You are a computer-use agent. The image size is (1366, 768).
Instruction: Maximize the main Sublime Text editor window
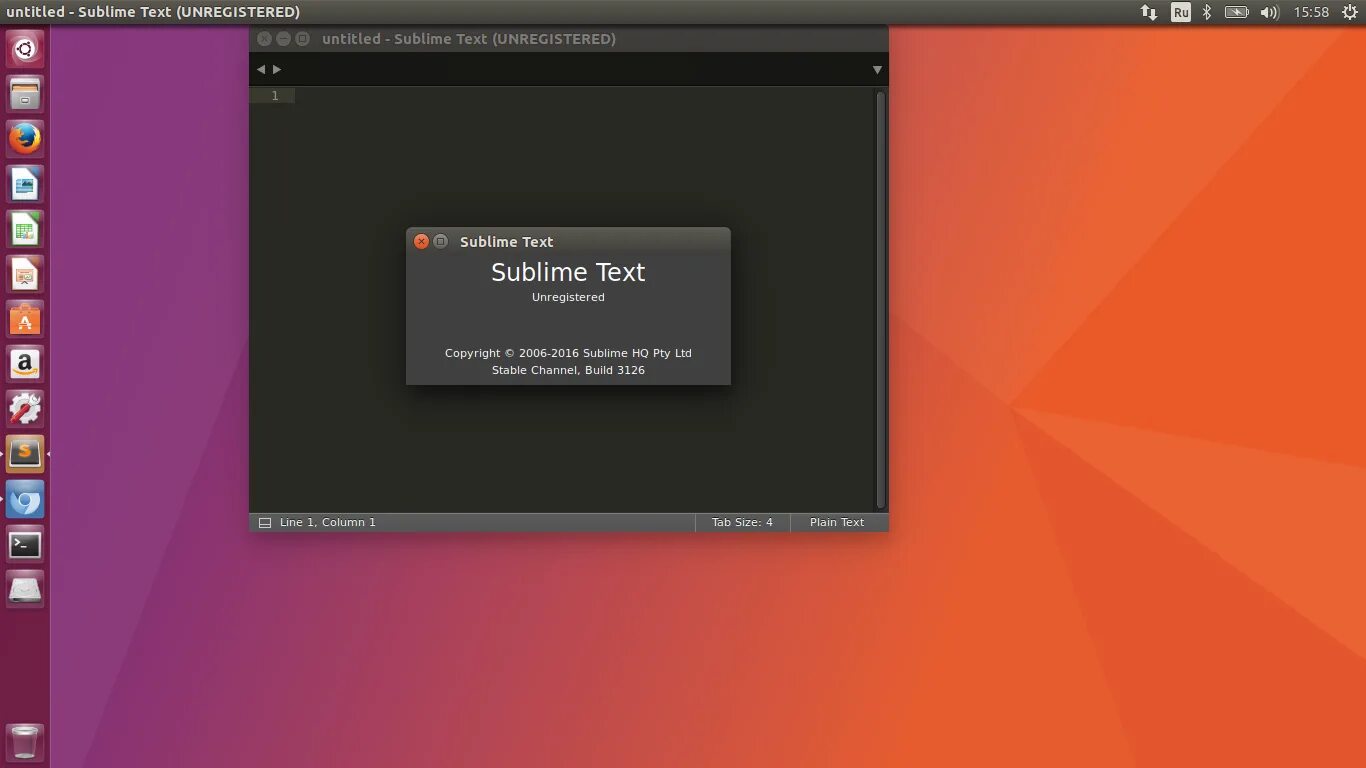point(302,39)
